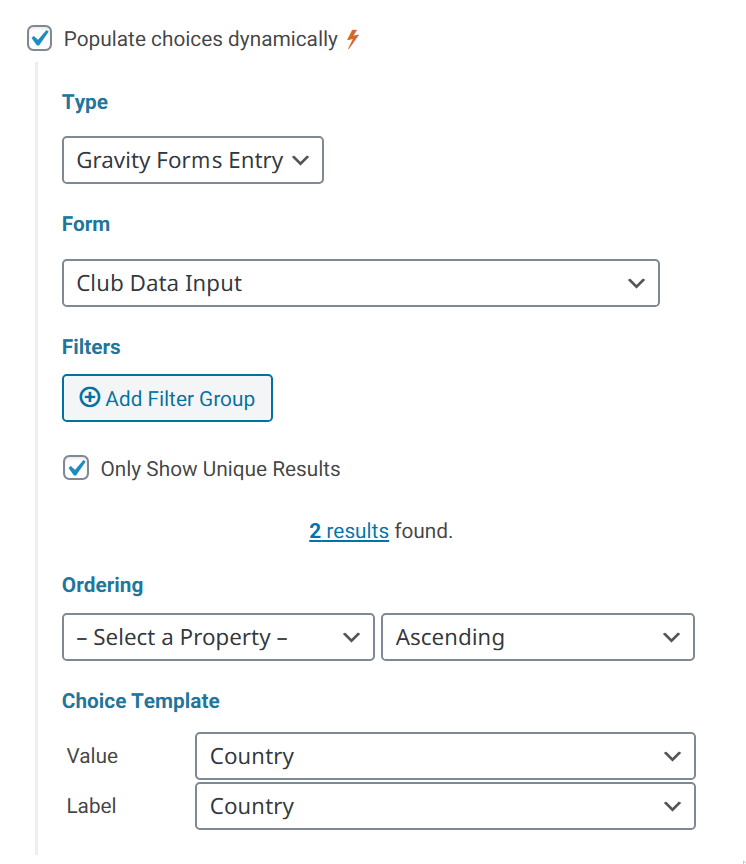Change the Ascending sort order dropdown
The width and height of the screenshot is (746, 864).
(538, 638)
